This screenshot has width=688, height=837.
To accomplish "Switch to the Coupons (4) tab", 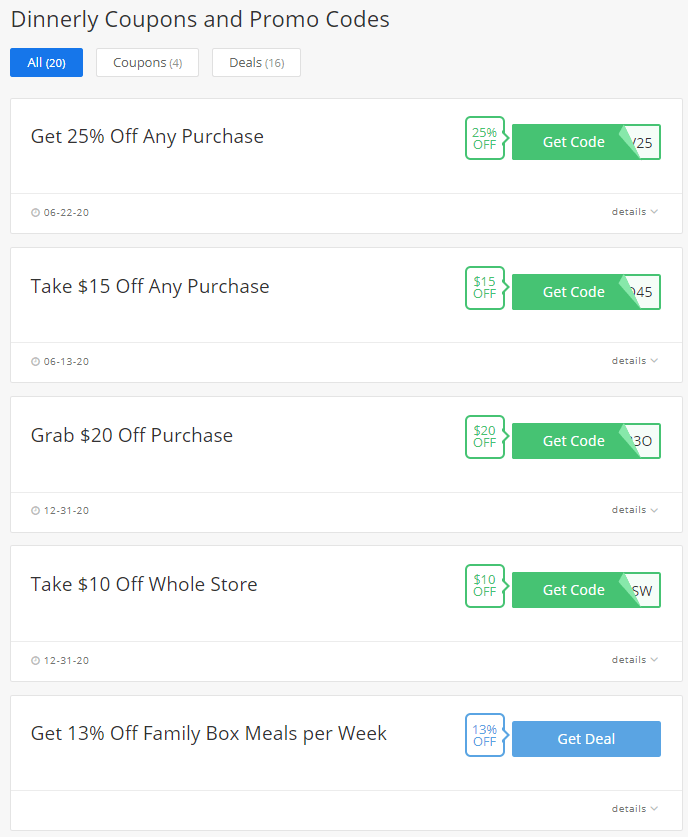I will tap(147, 62).
